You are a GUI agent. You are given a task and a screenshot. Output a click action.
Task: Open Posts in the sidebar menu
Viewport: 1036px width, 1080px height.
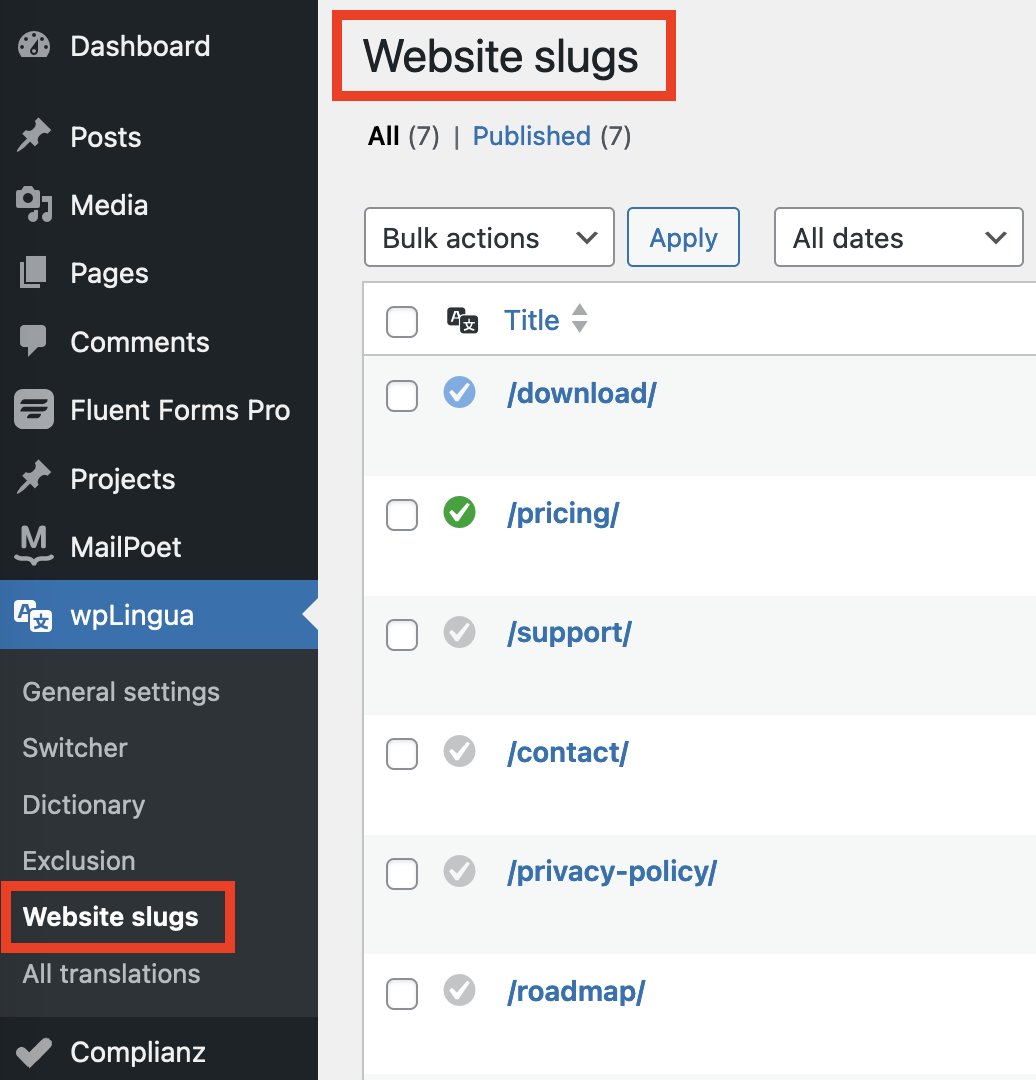(106, 137)
